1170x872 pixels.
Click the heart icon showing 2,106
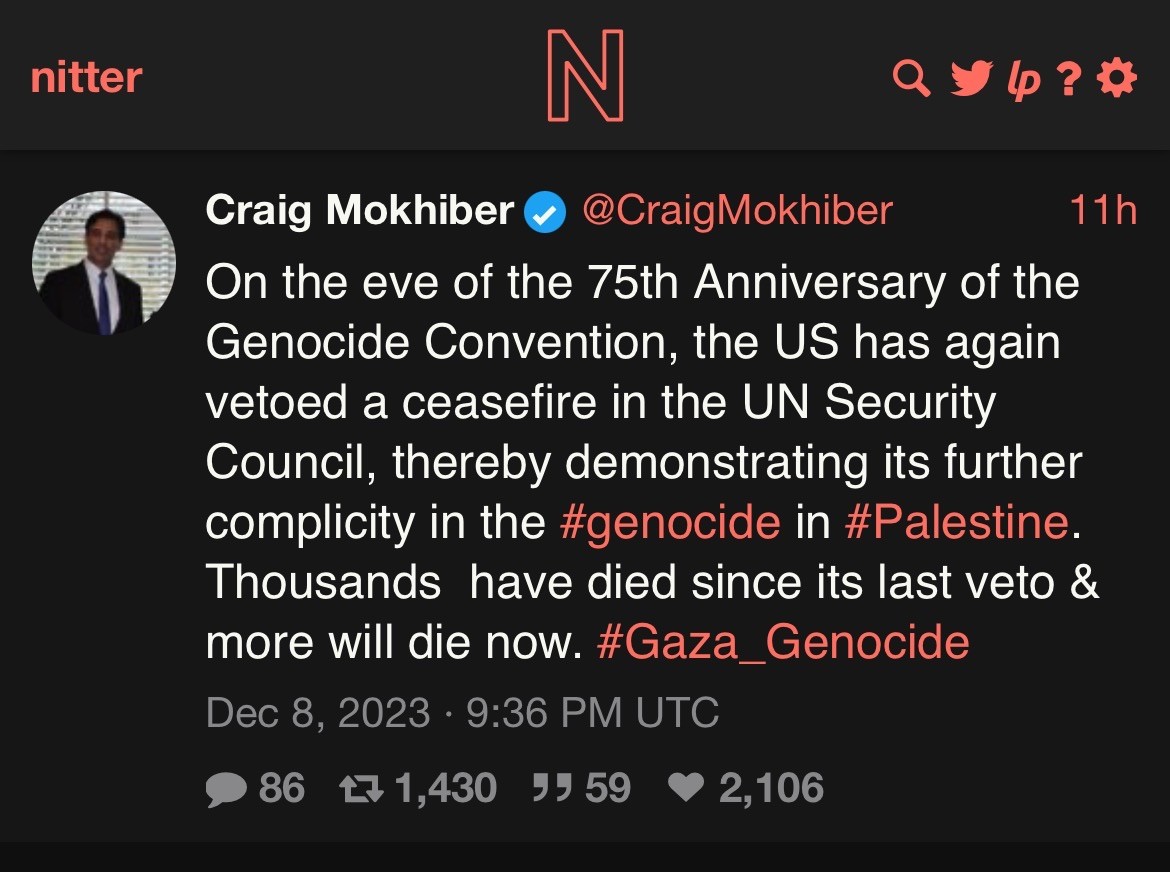click(x=686, y=789)
